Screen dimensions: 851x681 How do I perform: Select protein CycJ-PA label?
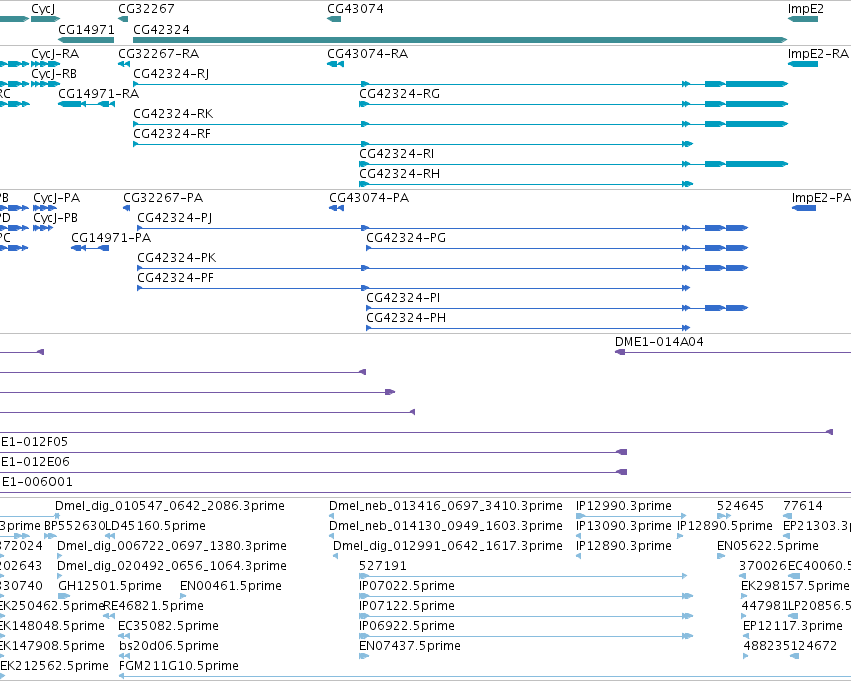tap(56, 198)
